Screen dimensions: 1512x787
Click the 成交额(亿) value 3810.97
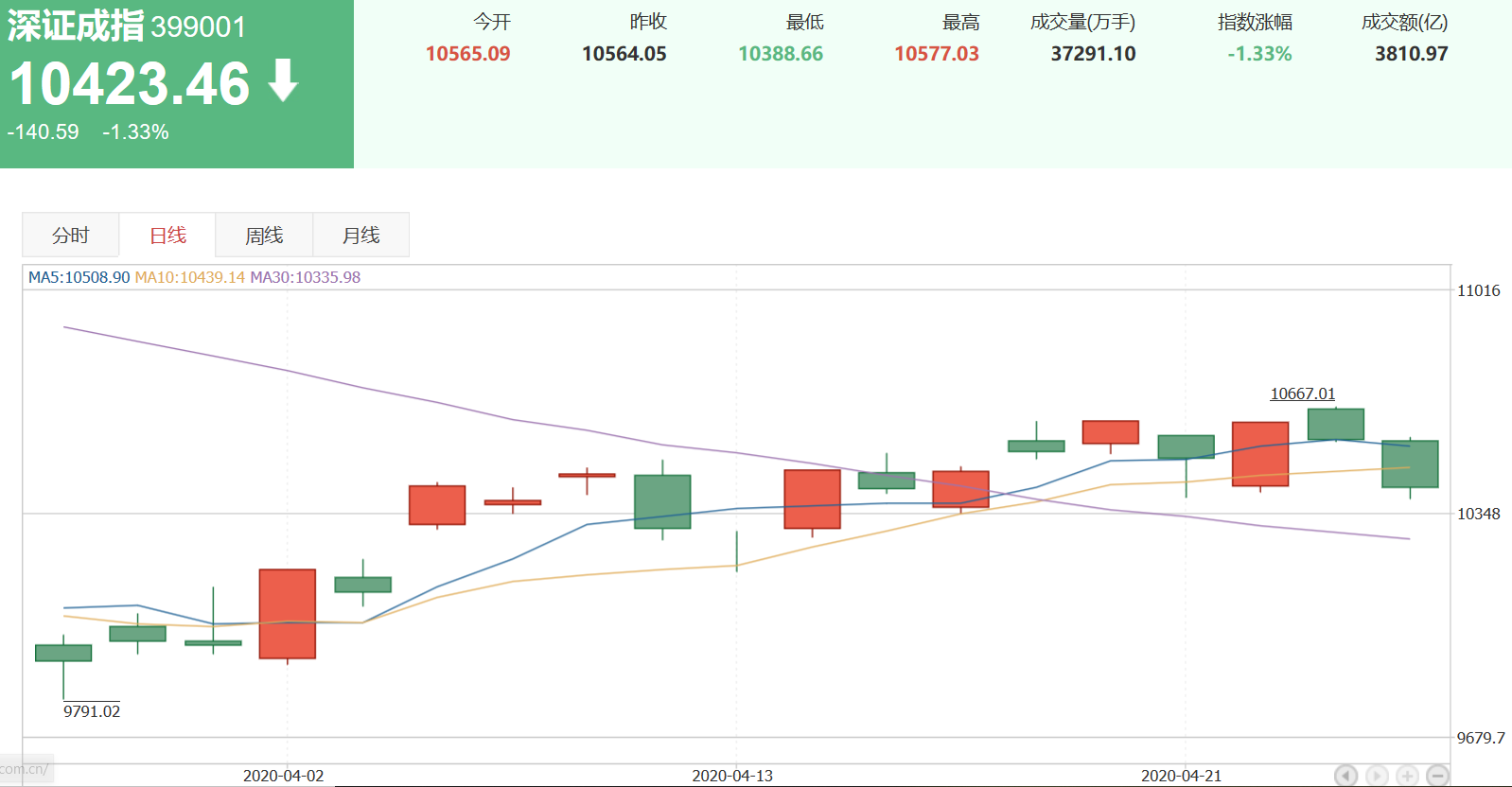click(1411, 54)
